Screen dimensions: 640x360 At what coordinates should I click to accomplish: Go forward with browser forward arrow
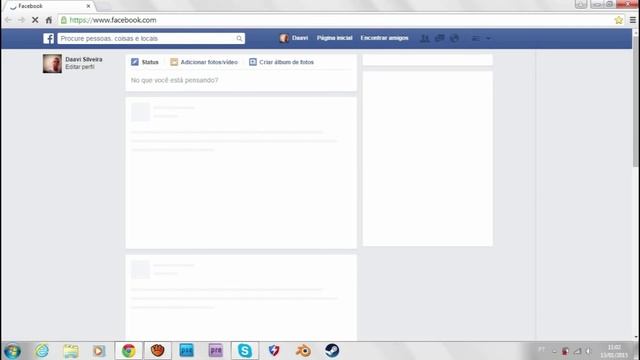click(x=21, y=20)
